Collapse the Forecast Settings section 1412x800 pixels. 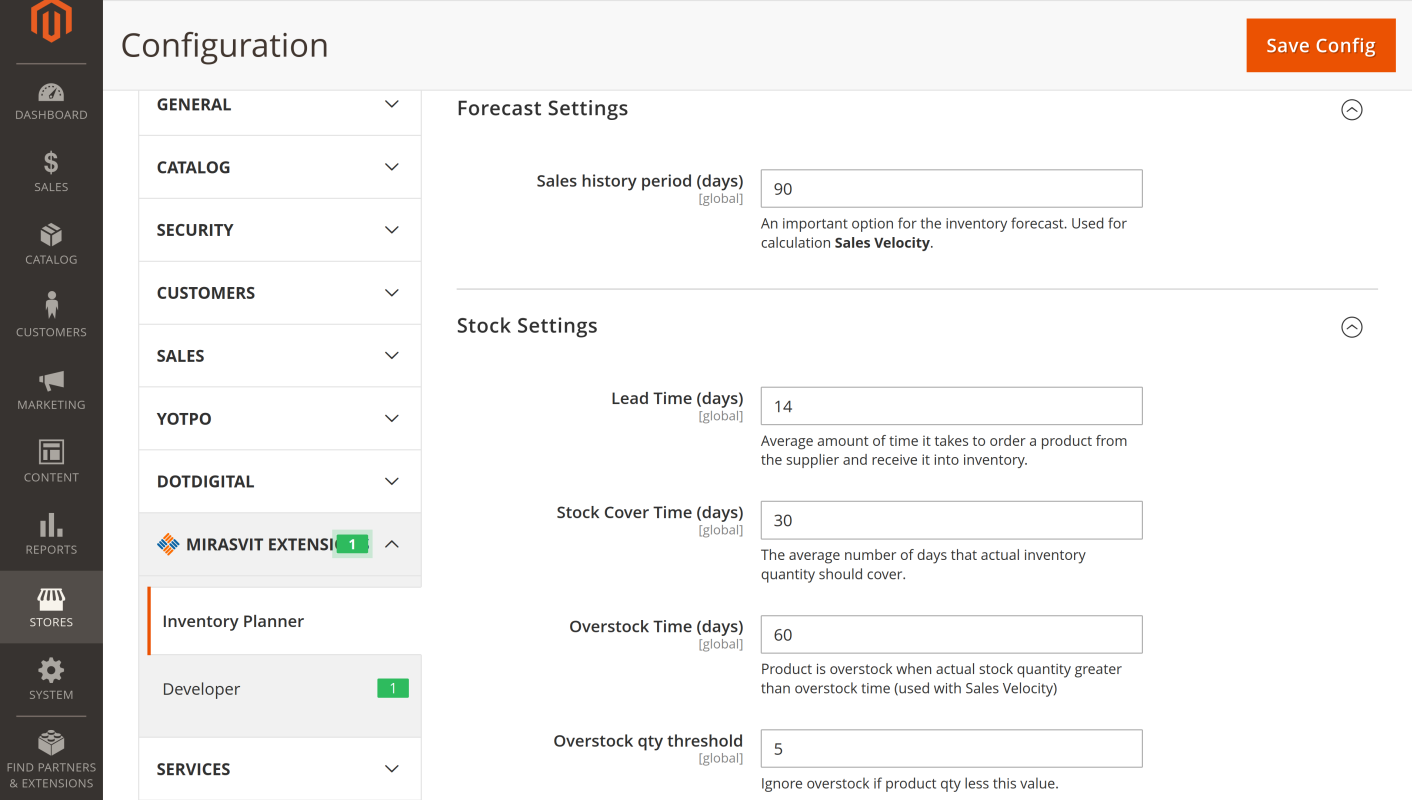click(1351, 110)
